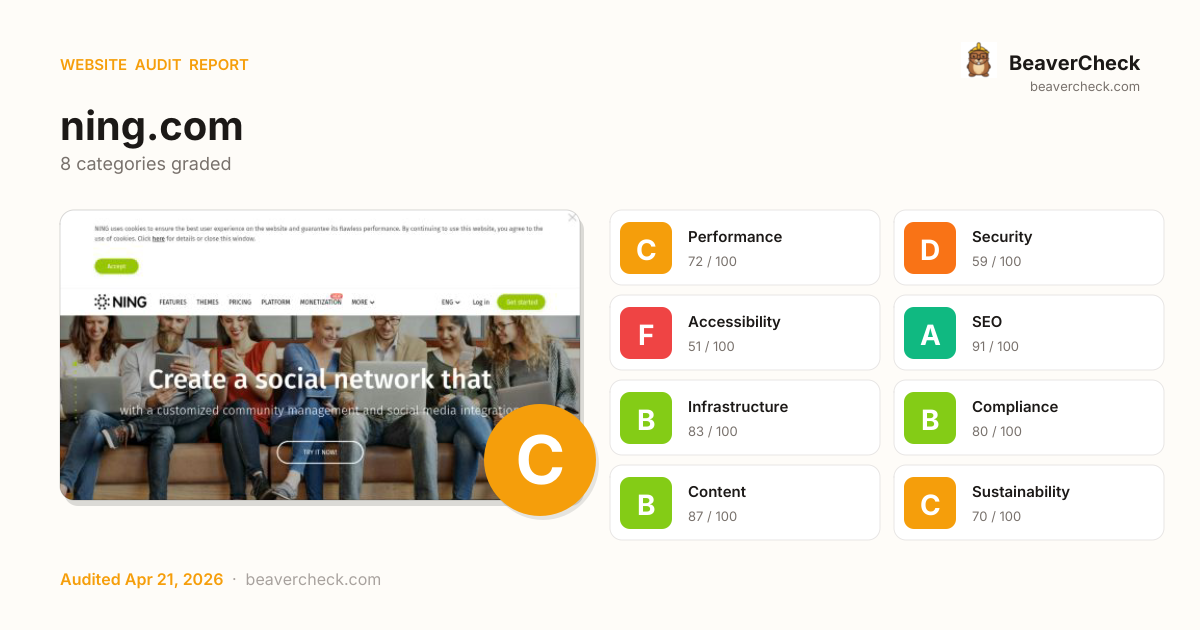Click the large overall grade C circle
The height and width of the screenshot is (630, 1200).
click(540, 460)
